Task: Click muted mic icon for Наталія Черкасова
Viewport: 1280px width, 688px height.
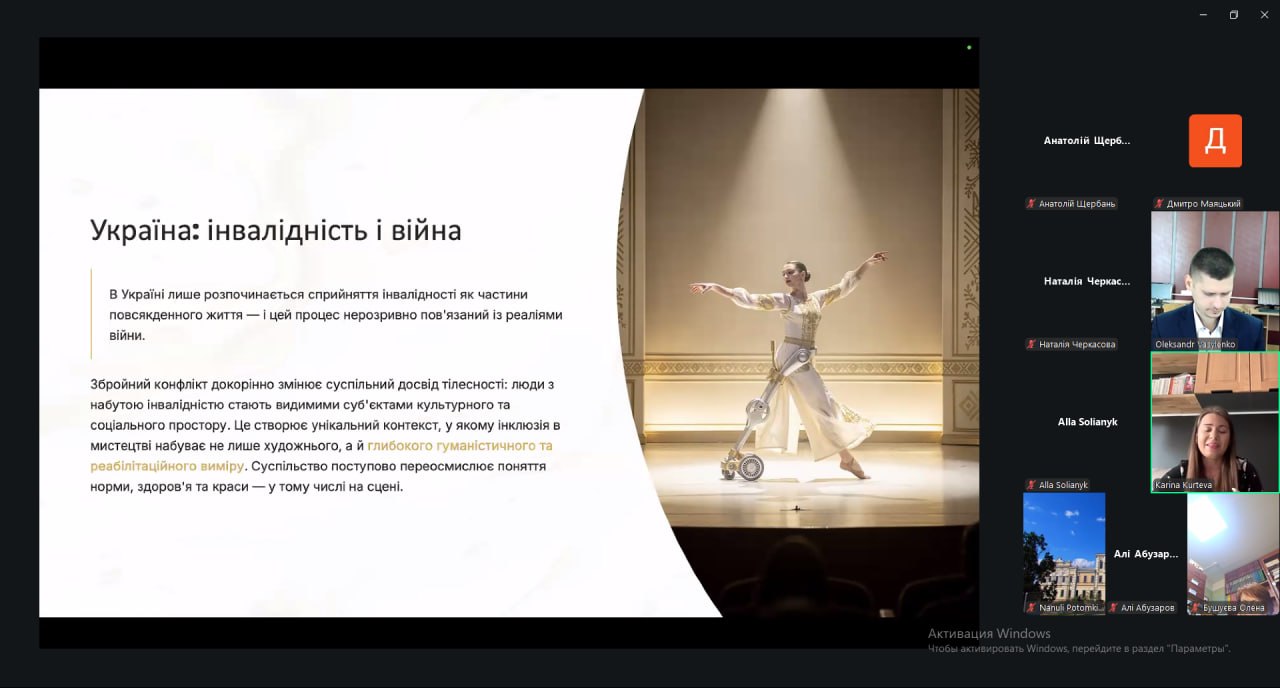Action: [x=1031, y=345]
